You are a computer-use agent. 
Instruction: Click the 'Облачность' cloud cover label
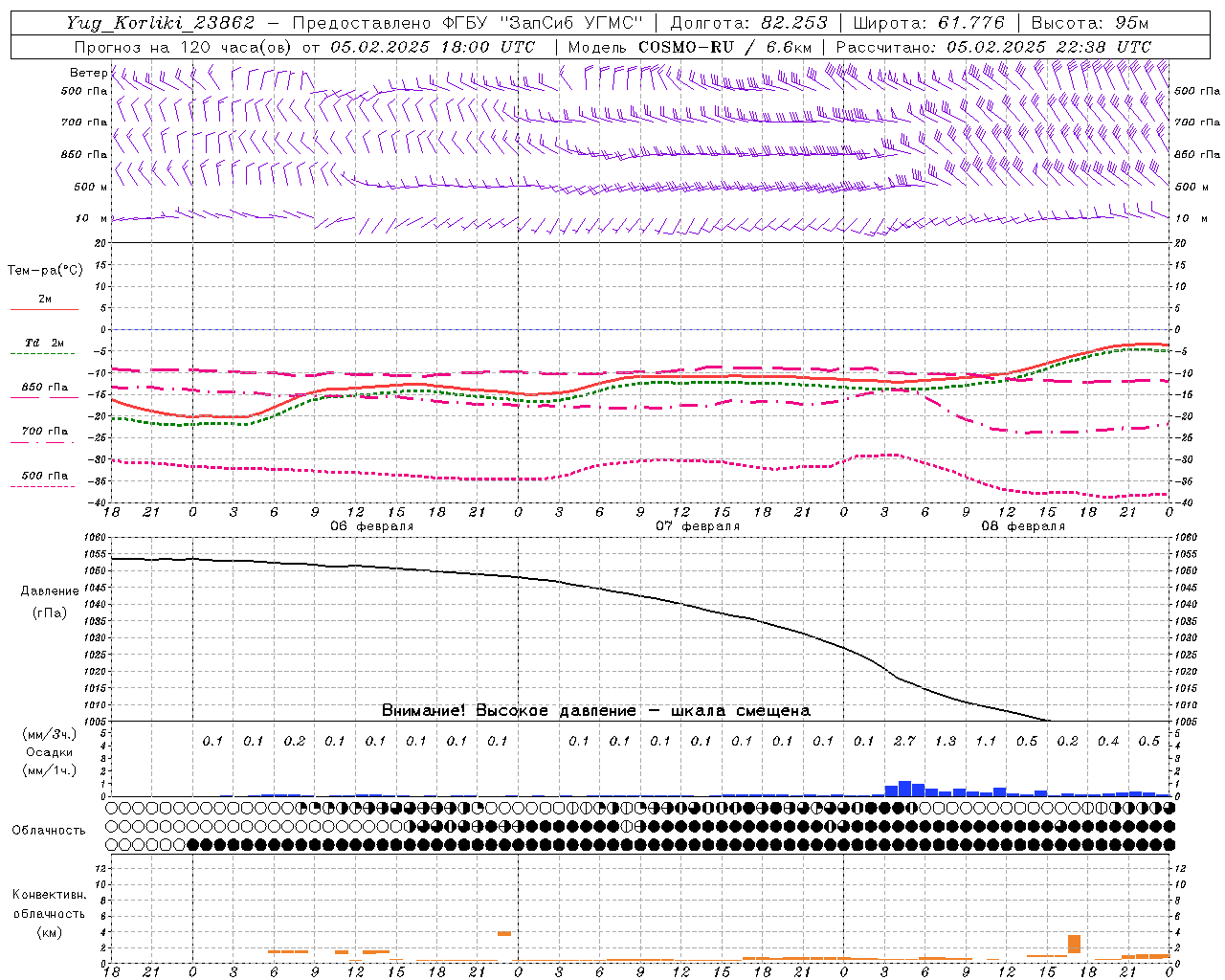pyautogui.click(x=49, y=831)
